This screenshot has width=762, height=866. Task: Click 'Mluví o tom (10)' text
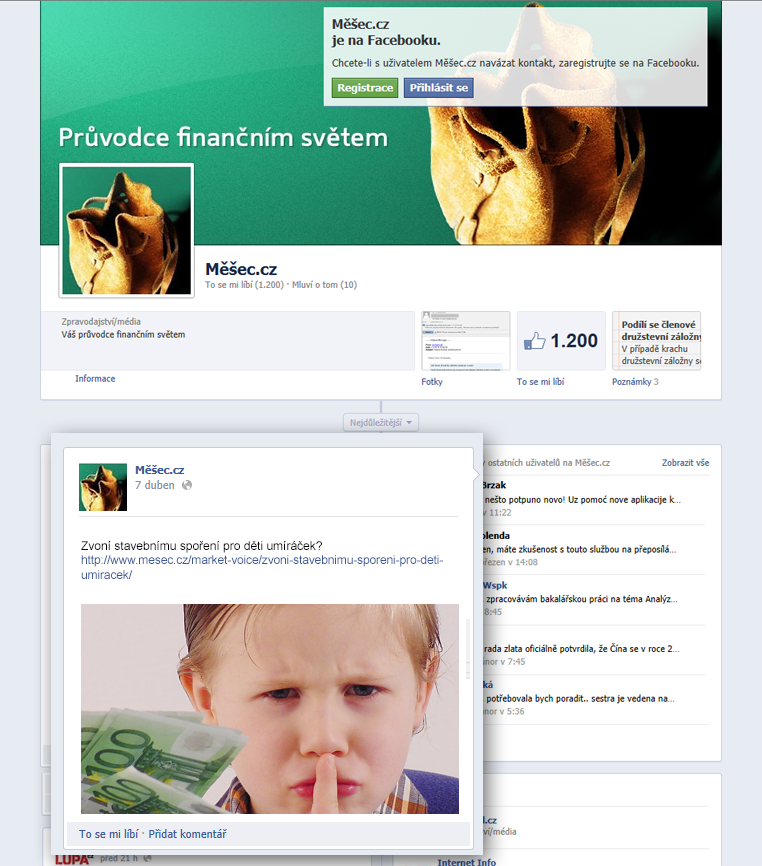coord(325,285)
